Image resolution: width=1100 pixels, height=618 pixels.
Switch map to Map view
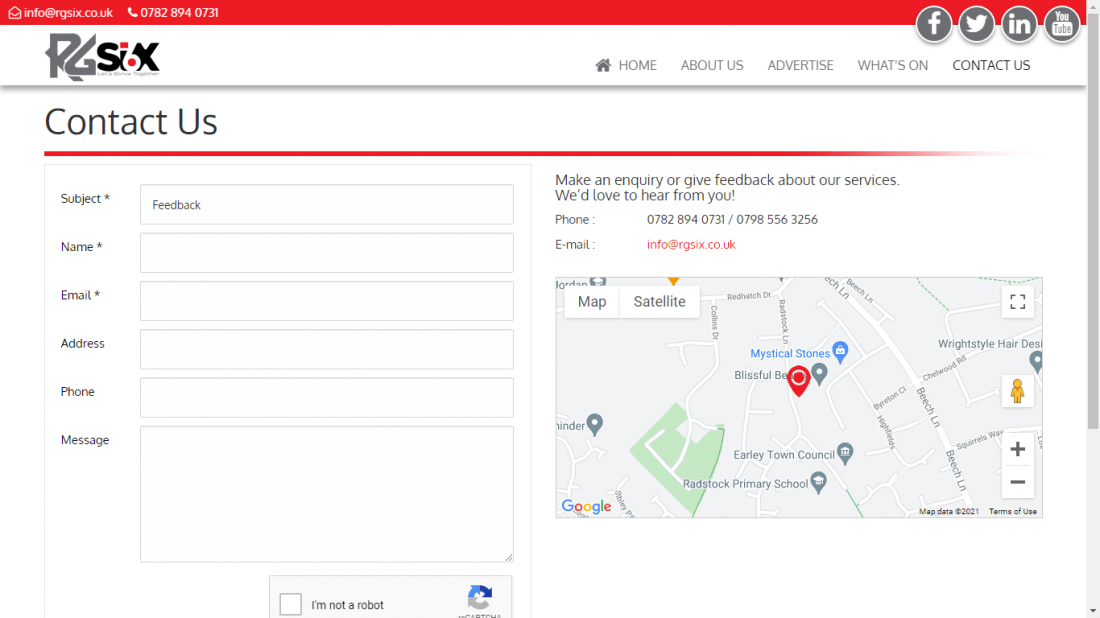(x=592, y=302)
